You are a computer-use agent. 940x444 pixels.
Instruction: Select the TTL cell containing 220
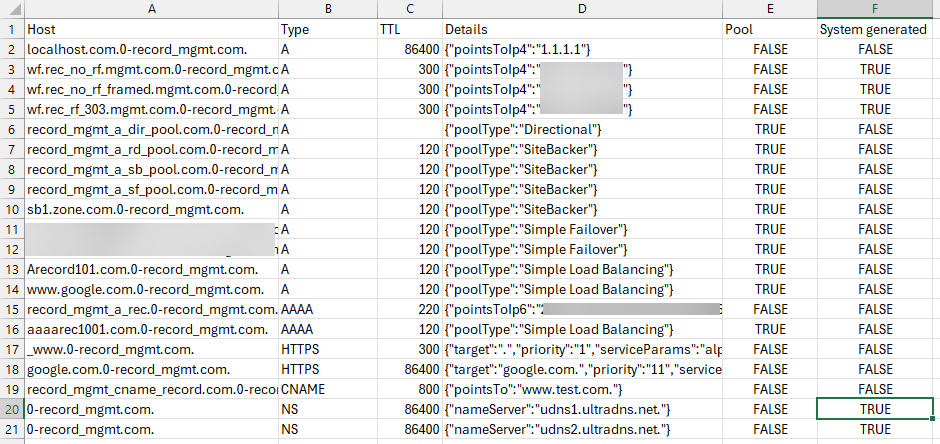(x=408, y=309)
